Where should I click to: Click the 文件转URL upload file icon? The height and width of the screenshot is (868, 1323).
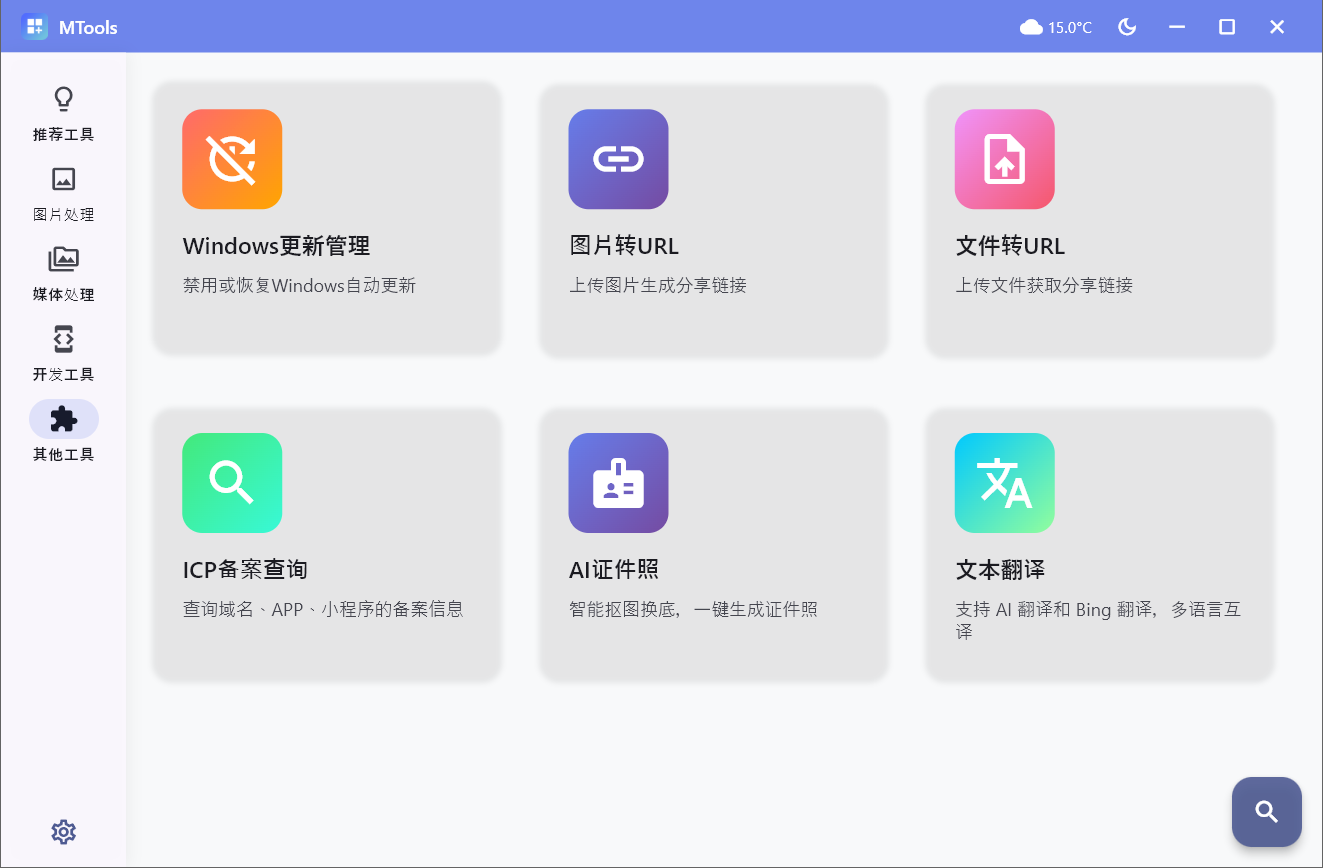point(1004,159)
